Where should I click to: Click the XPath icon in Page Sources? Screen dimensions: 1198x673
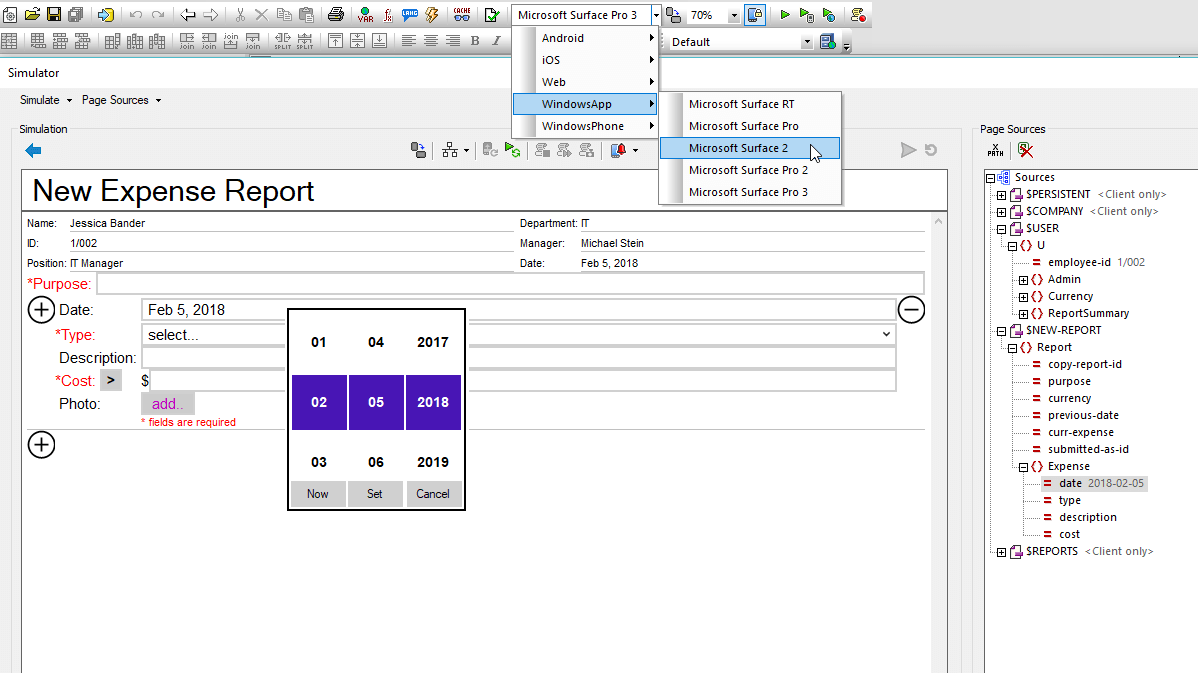(996, 150)
